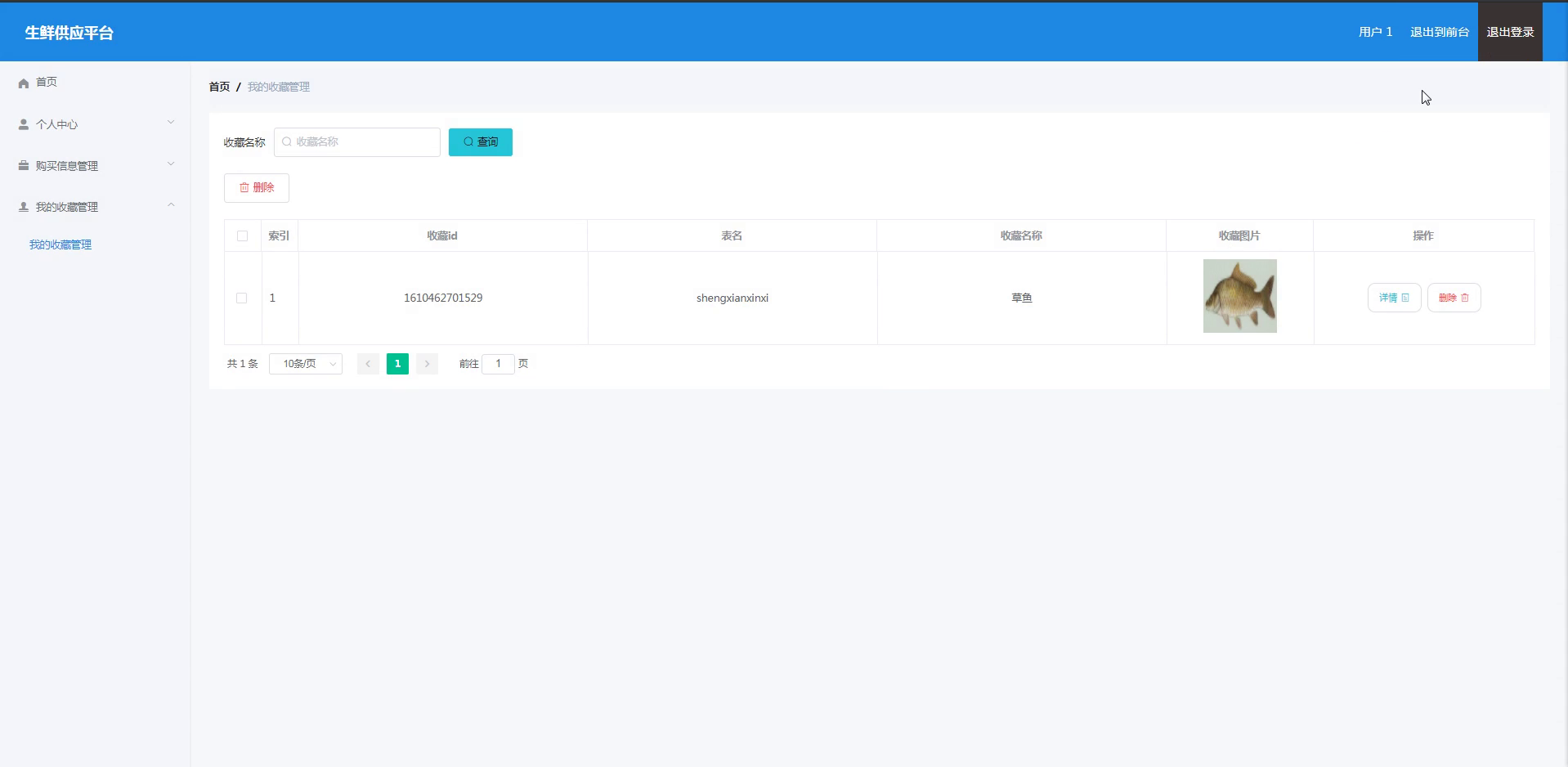
Task: Select the 我的收藏管理 submenu item
Action: tap(60, 244)
